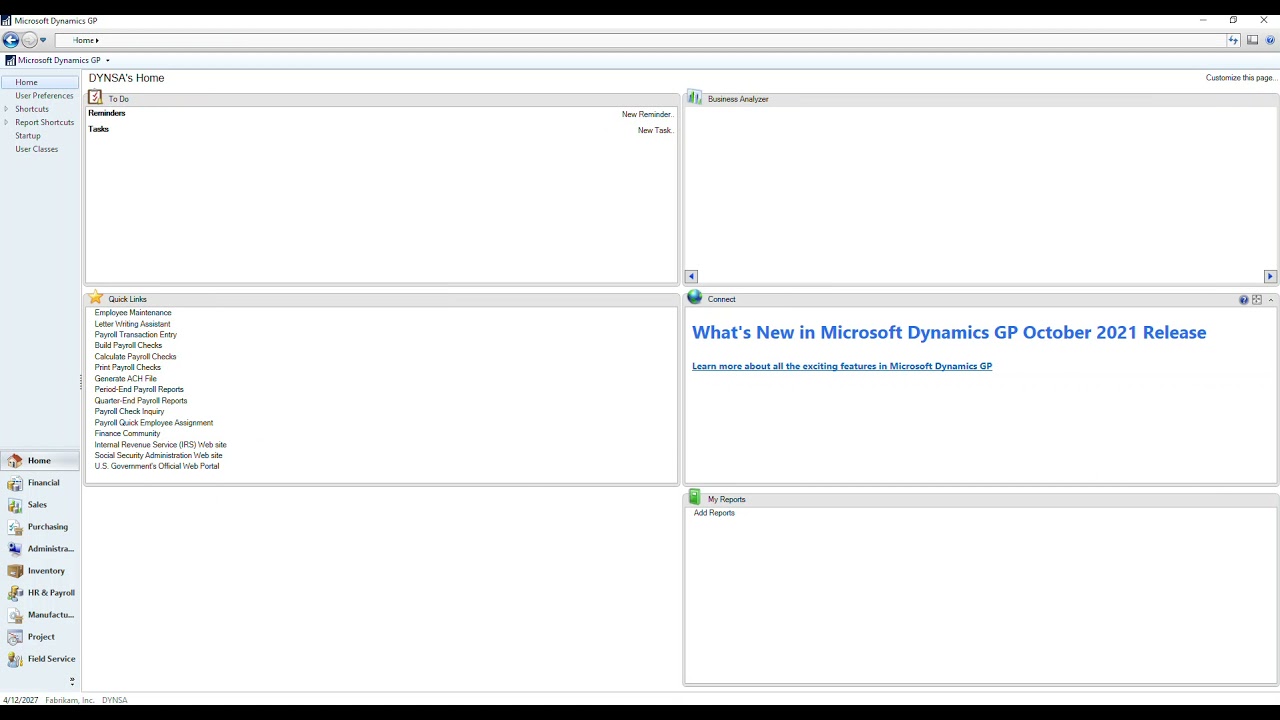
Task: Click the Learn more about exciting features link
Action: 842,366
